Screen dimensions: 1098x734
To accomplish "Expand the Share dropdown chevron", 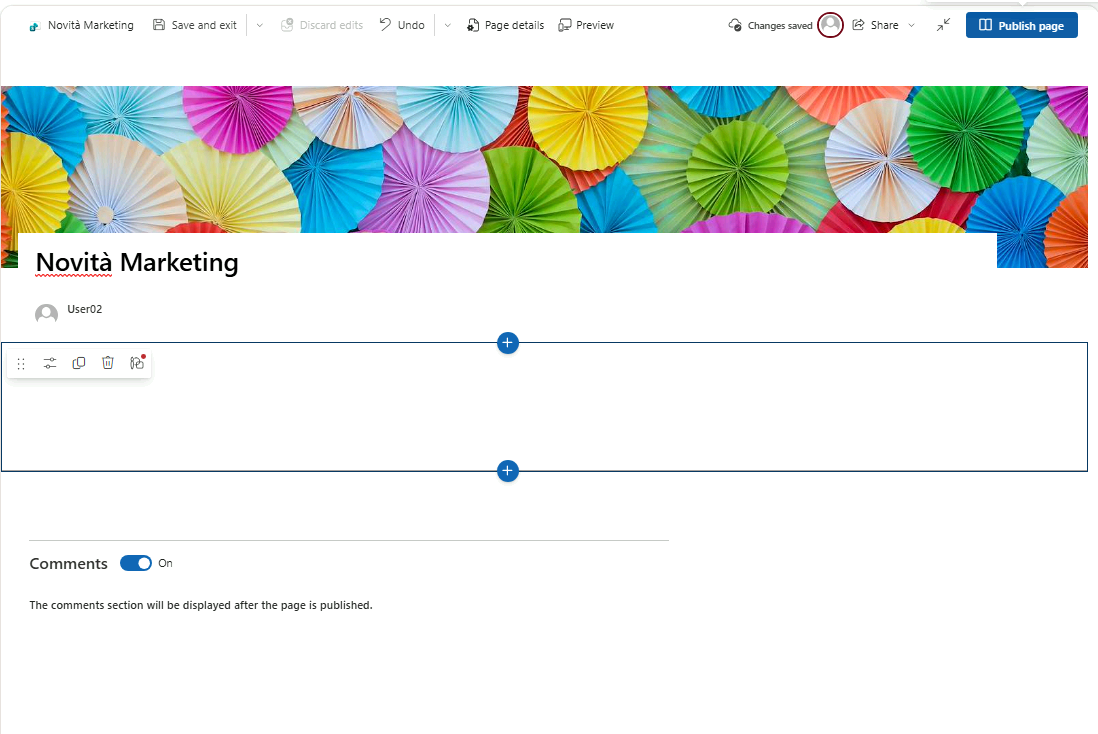I will point(911,25).
